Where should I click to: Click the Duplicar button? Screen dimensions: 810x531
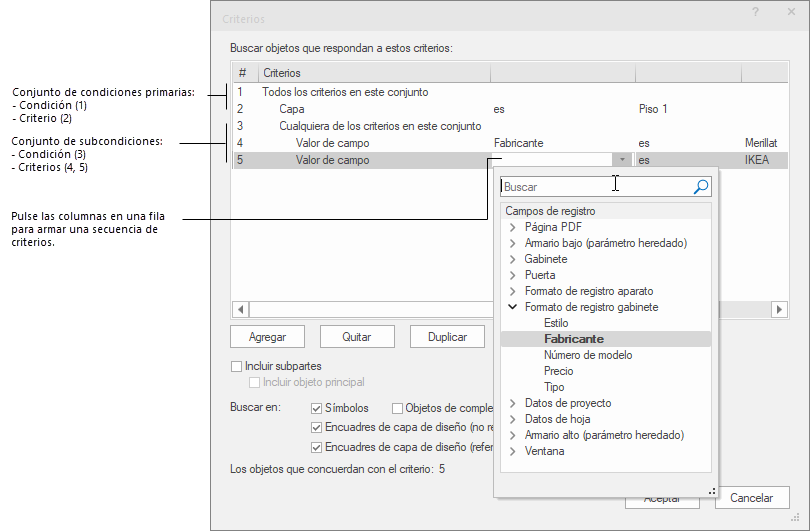[447, 337]
